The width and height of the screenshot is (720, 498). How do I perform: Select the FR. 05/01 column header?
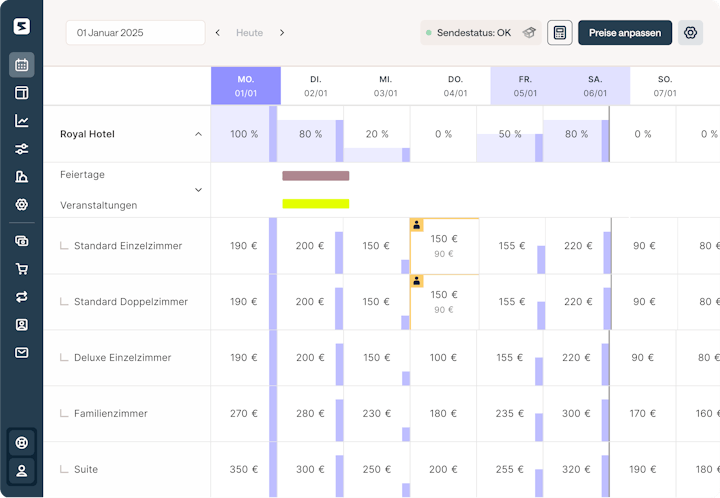pos(525,86)
